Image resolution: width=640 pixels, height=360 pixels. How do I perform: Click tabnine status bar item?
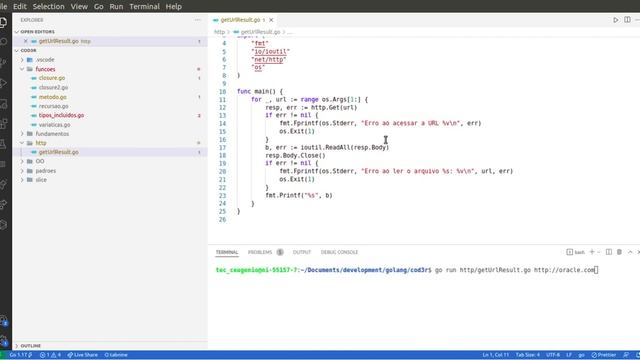click(x=116, y=355)
